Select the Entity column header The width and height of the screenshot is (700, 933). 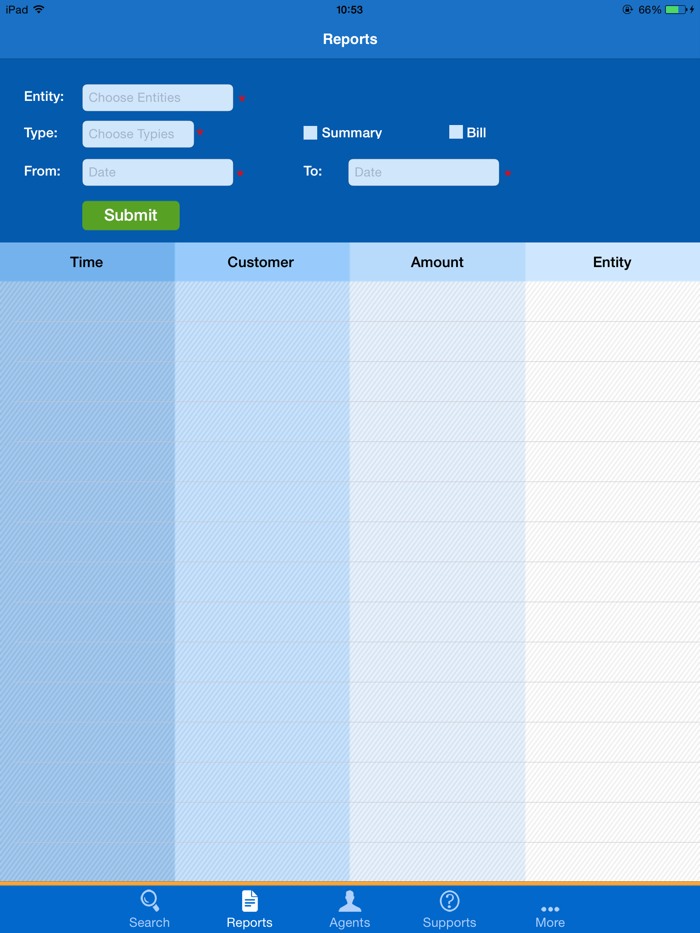coord(612,262)
